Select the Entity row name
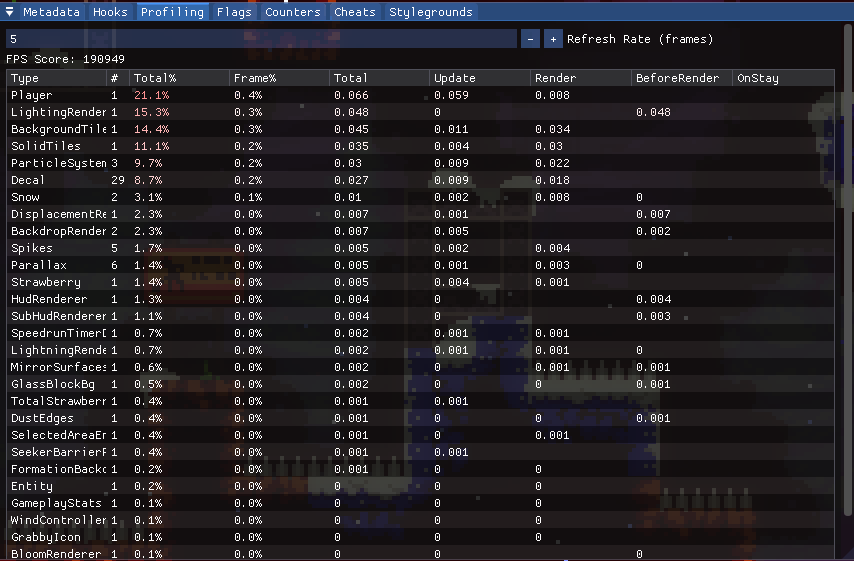 tap(32, 486)
